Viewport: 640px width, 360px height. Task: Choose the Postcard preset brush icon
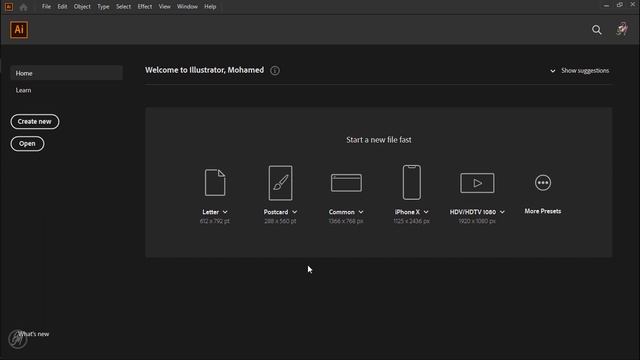pyautogui.click(x=280, y=182)
